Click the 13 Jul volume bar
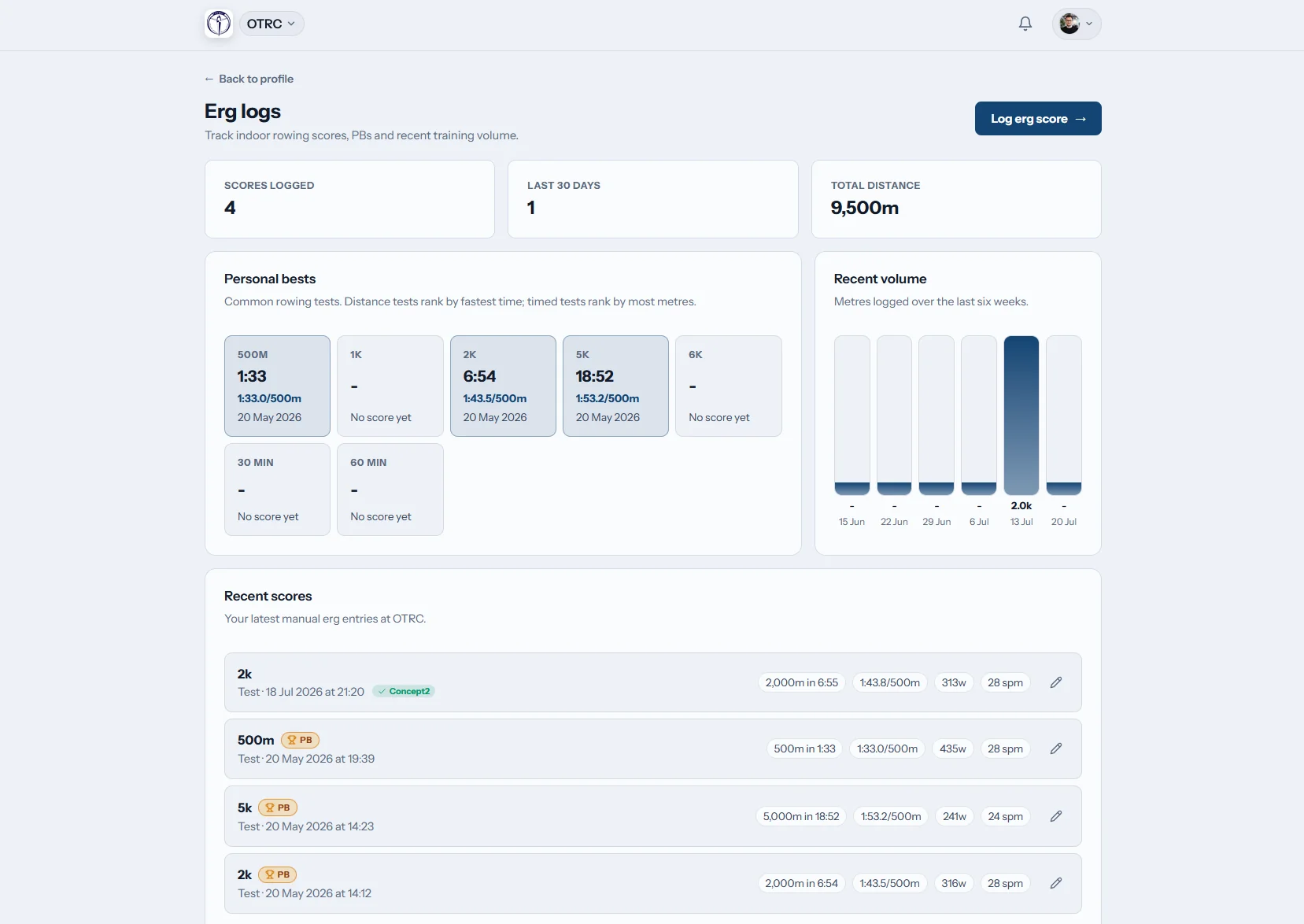The height and width of the screenshot is (924, 1304). click(1021, 415)
